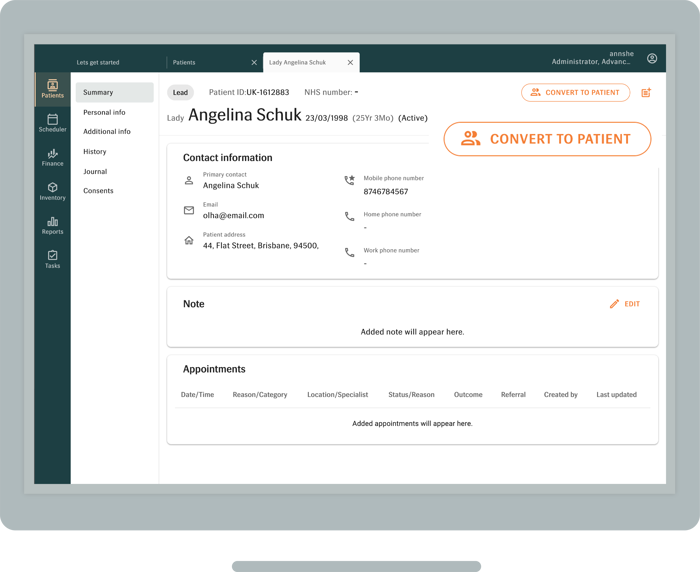The width and height of the screenshot is (700, 572).
Task: Open the Journal section
Action: [95, 171]
